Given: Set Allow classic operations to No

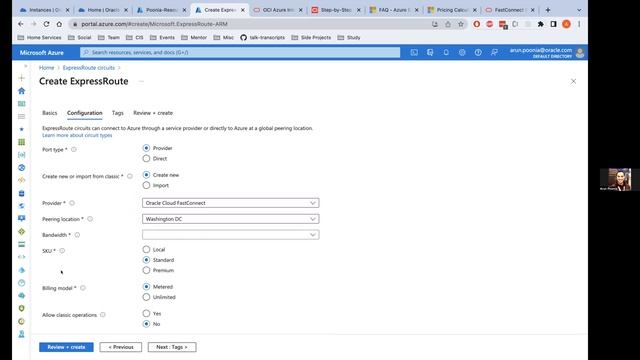Looking at the screenshot, I should click(x=146, y=324).
